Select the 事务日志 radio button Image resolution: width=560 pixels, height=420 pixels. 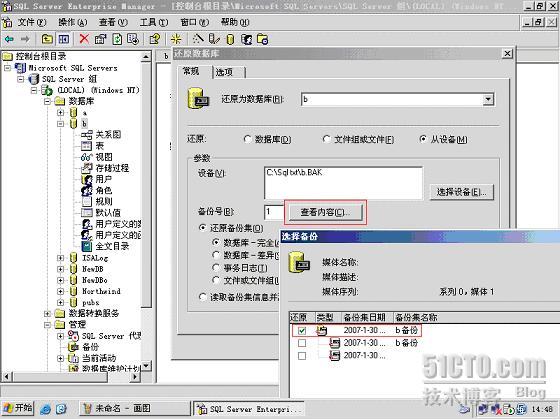(x=216, y=268)
